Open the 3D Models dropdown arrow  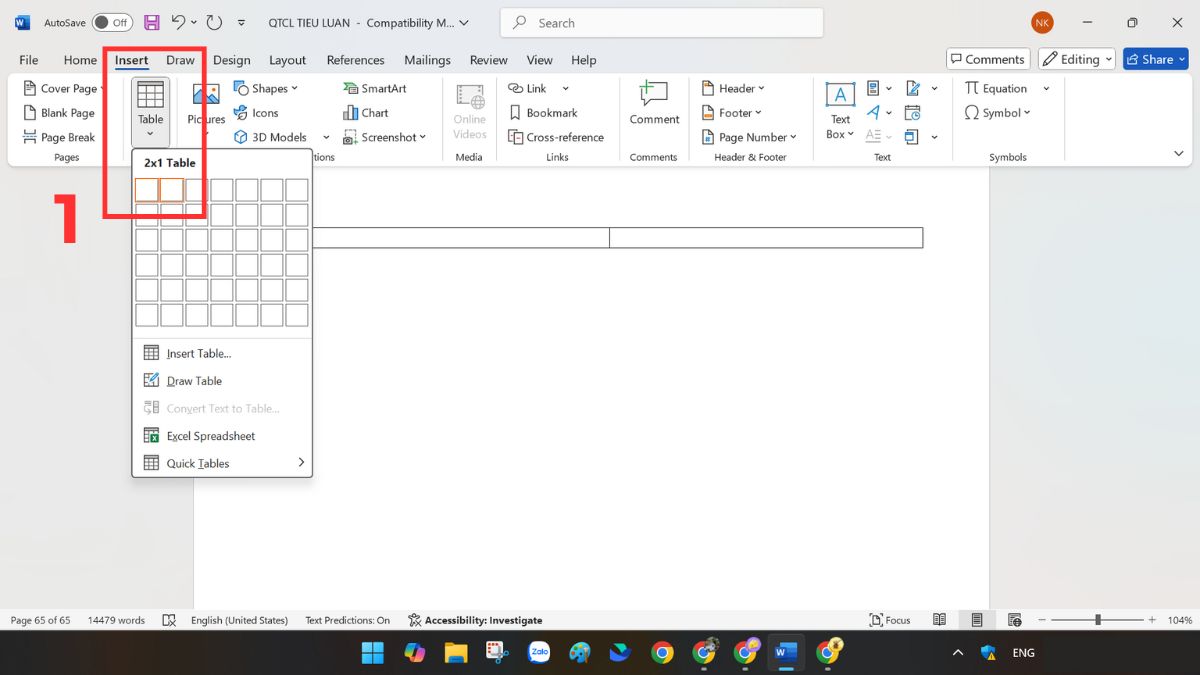click(x=326, y=137)
